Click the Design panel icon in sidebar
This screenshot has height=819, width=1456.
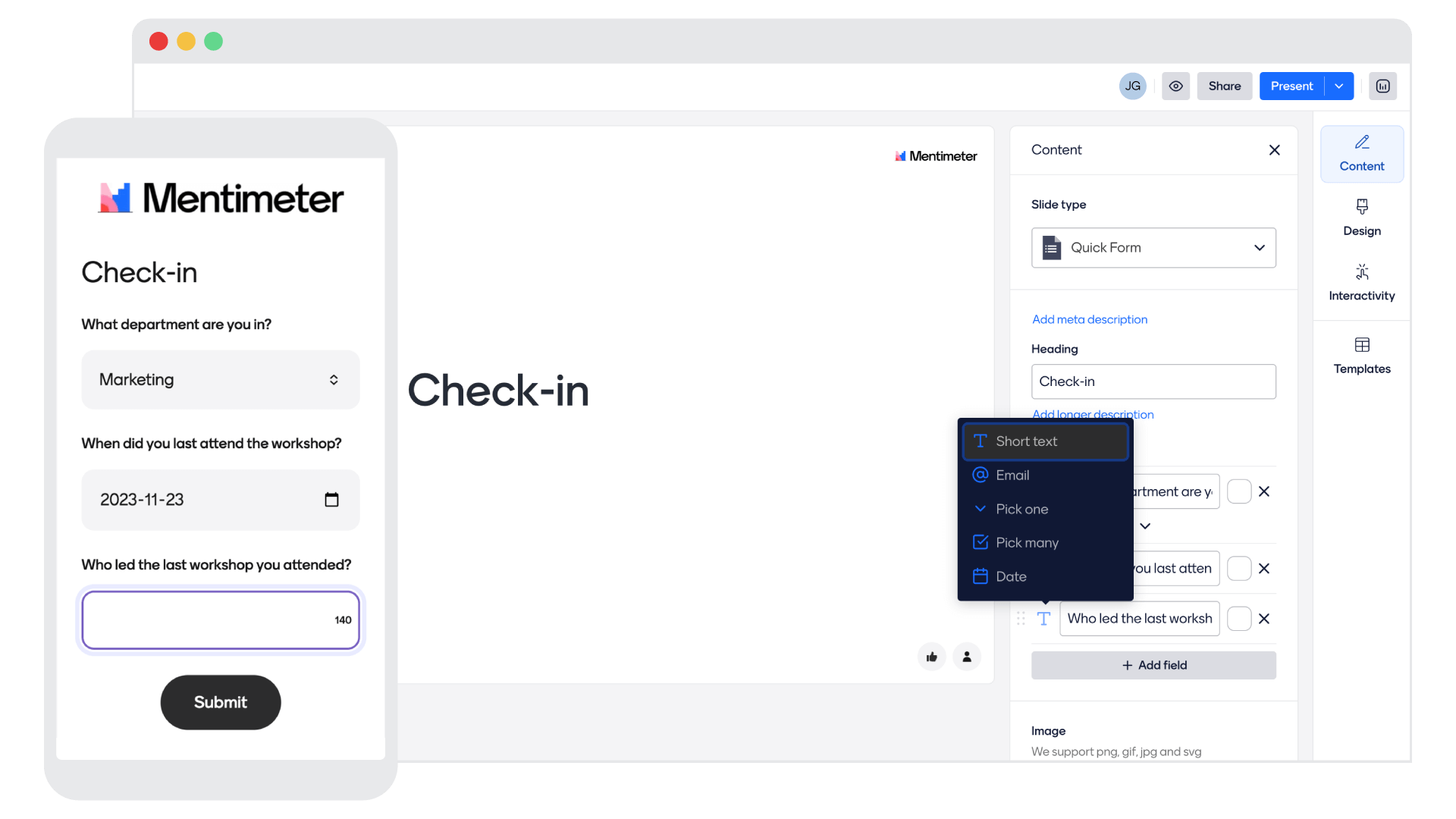(1362, 216)
